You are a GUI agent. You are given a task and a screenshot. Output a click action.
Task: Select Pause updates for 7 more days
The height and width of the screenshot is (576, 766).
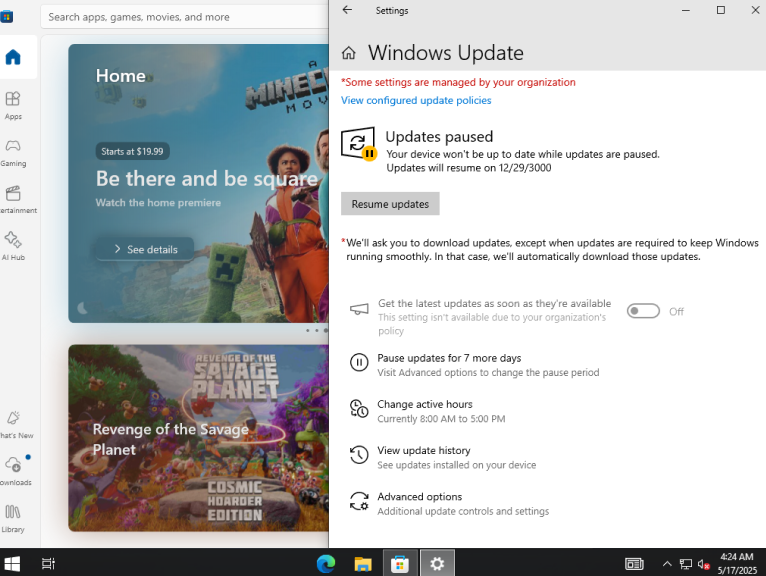(449, 358)
